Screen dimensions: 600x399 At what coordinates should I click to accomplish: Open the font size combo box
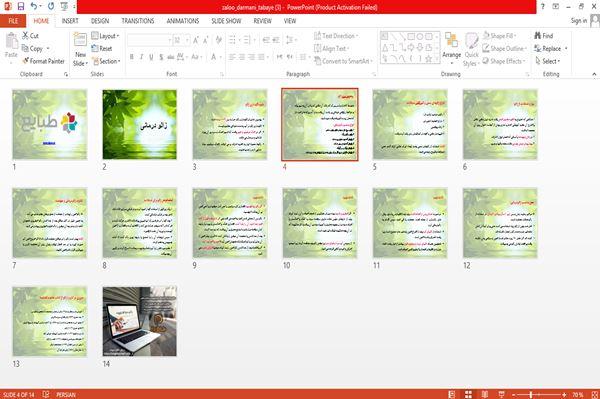[x=181, y=40]
